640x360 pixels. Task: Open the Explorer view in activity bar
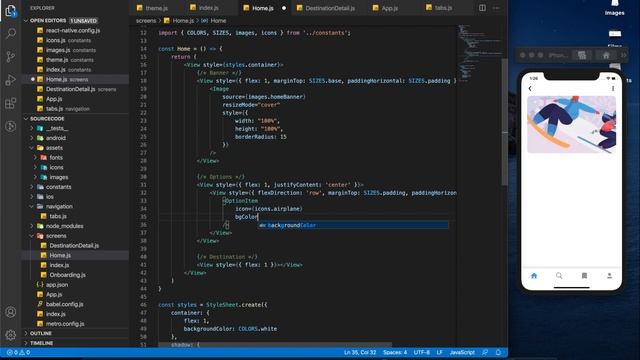[11, 11]
